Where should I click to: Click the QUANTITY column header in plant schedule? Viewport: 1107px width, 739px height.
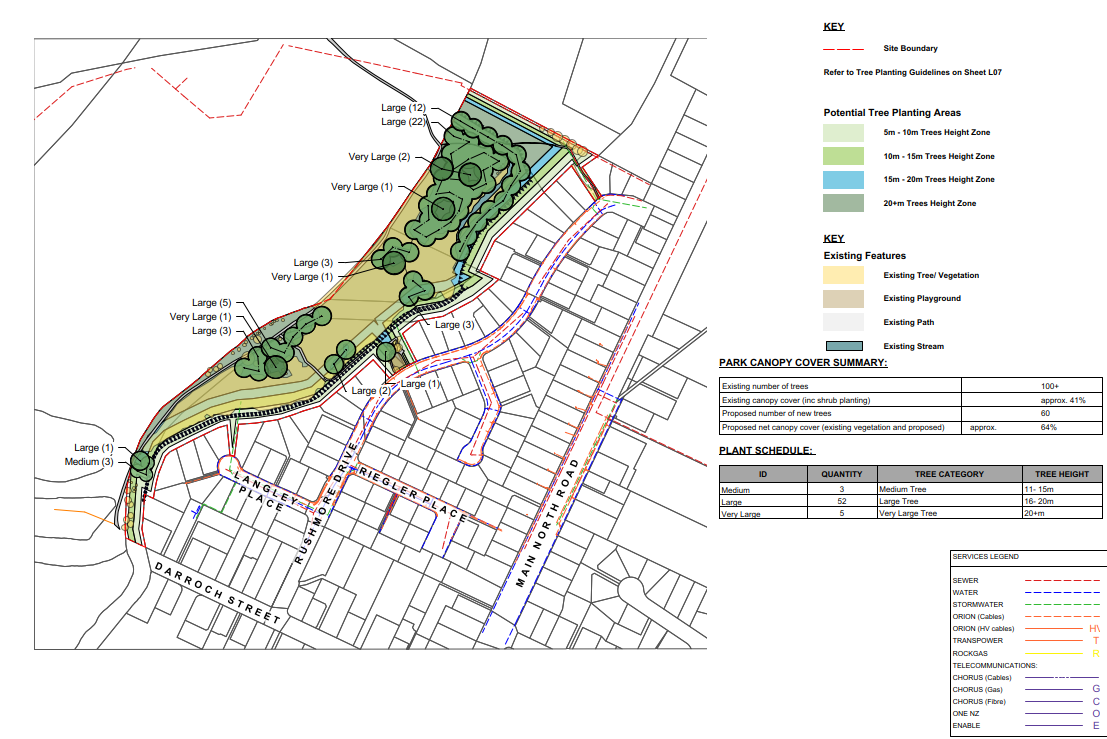click(842, 474)
